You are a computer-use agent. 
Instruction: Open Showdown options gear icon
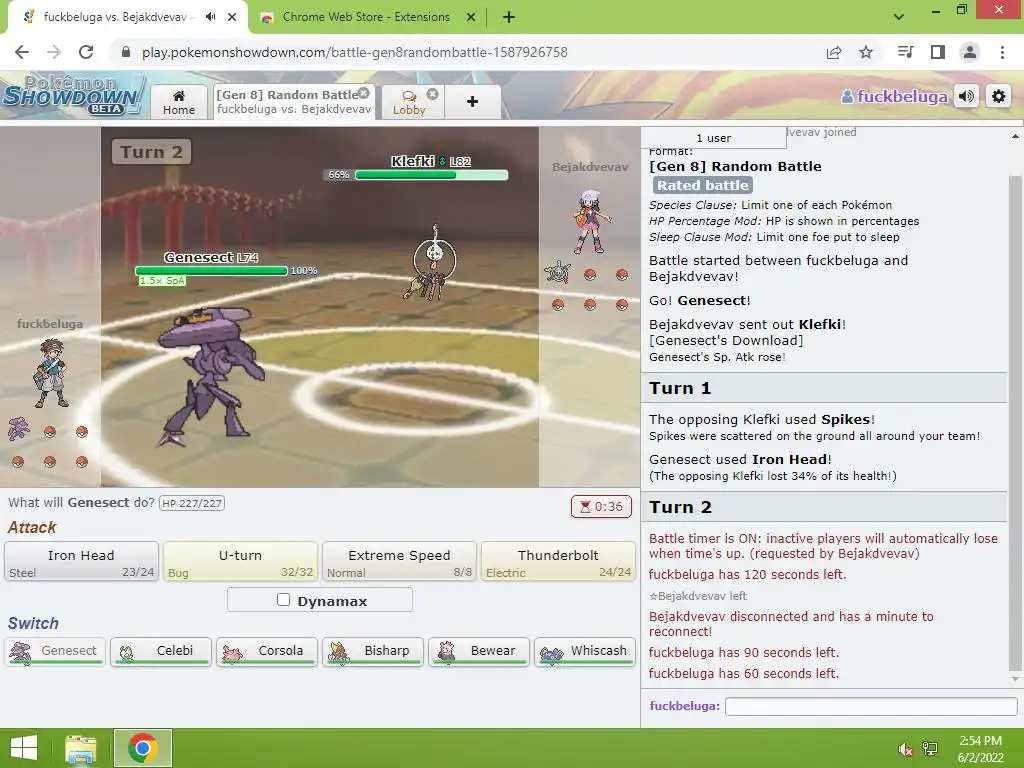[x=999, y=97]
